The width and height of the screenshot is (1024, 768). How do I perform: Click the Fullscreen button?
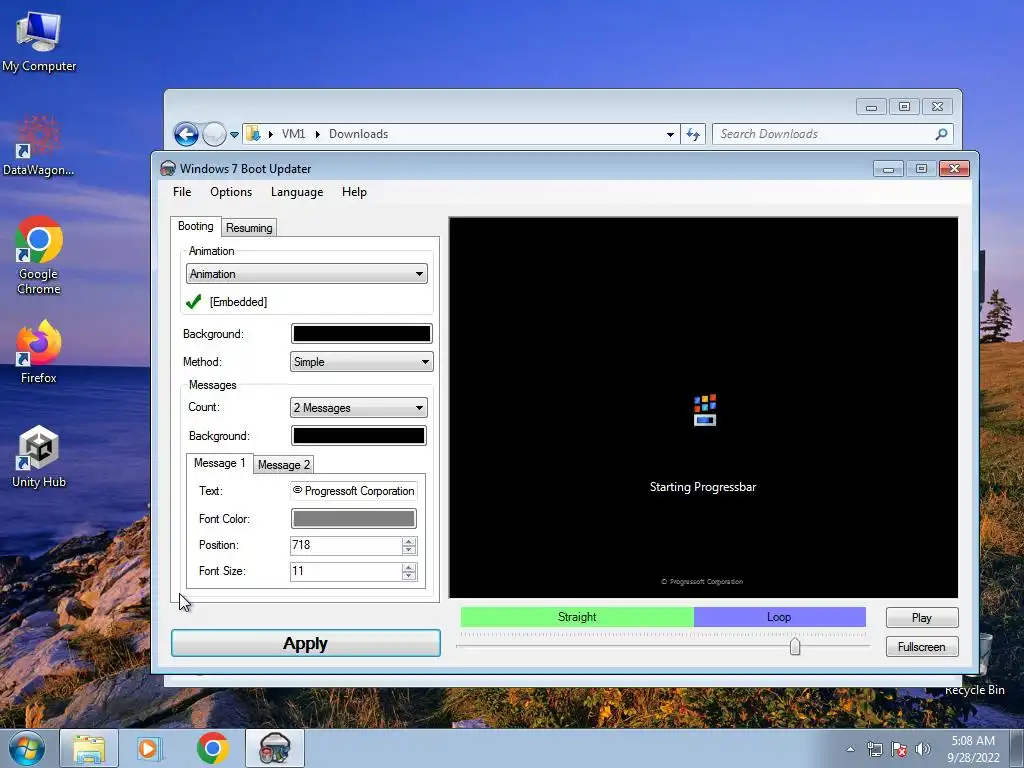[x=922, y=647]
